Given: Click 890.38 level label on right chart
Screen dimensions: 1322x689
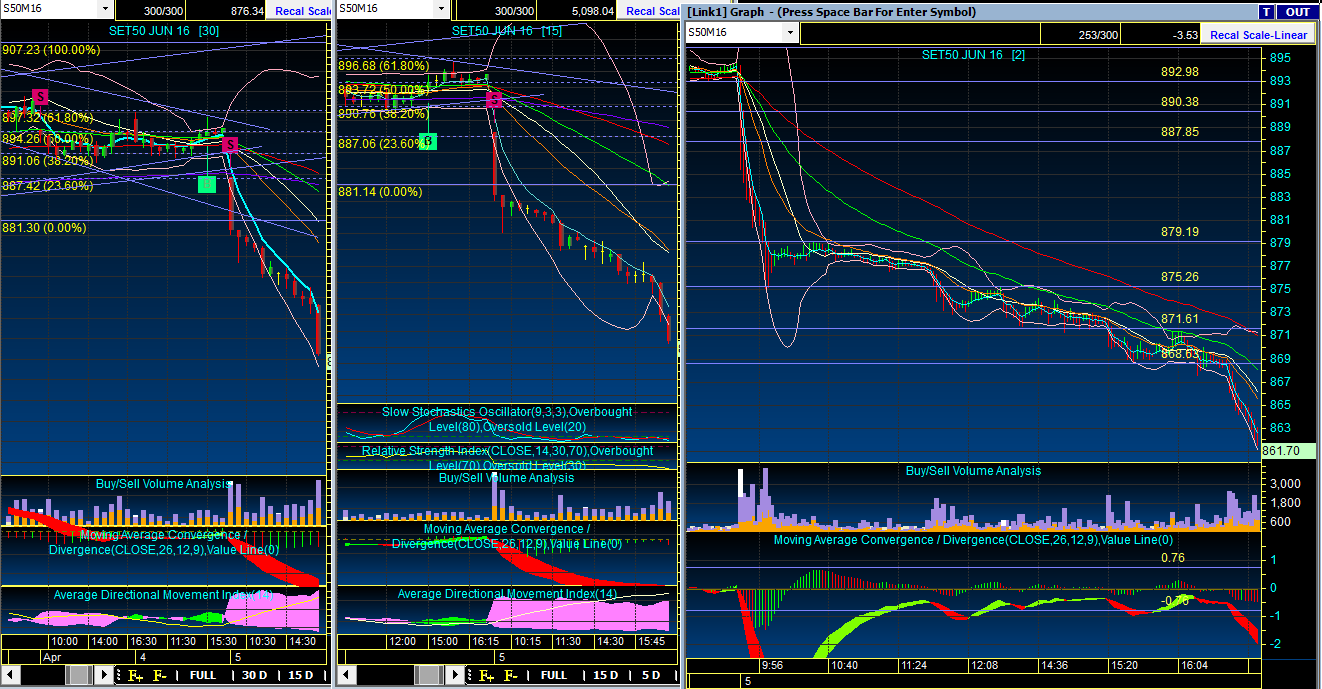Looking at the screenshot, I should coord(1180,102).
